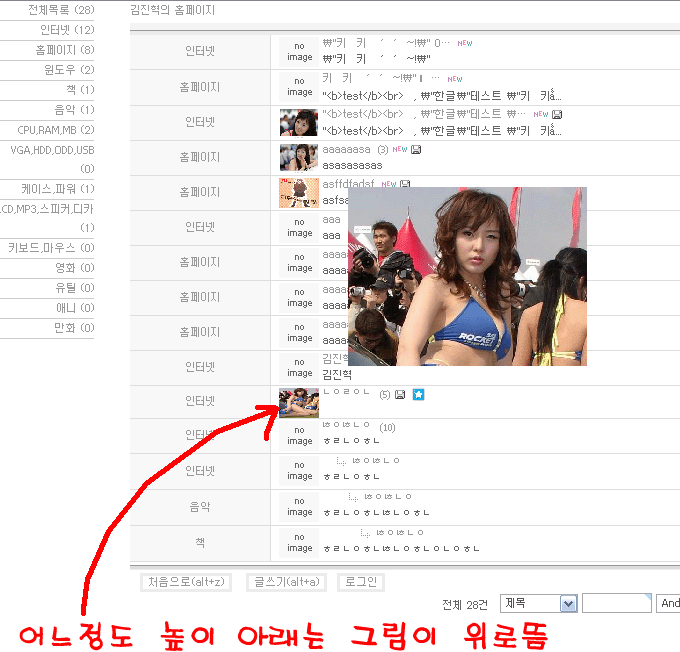Image resolution: width=680 pixels, height=652 pixels.
Task: Click the thumbnail the red arrow points to
Action: [x=299, y=402]
